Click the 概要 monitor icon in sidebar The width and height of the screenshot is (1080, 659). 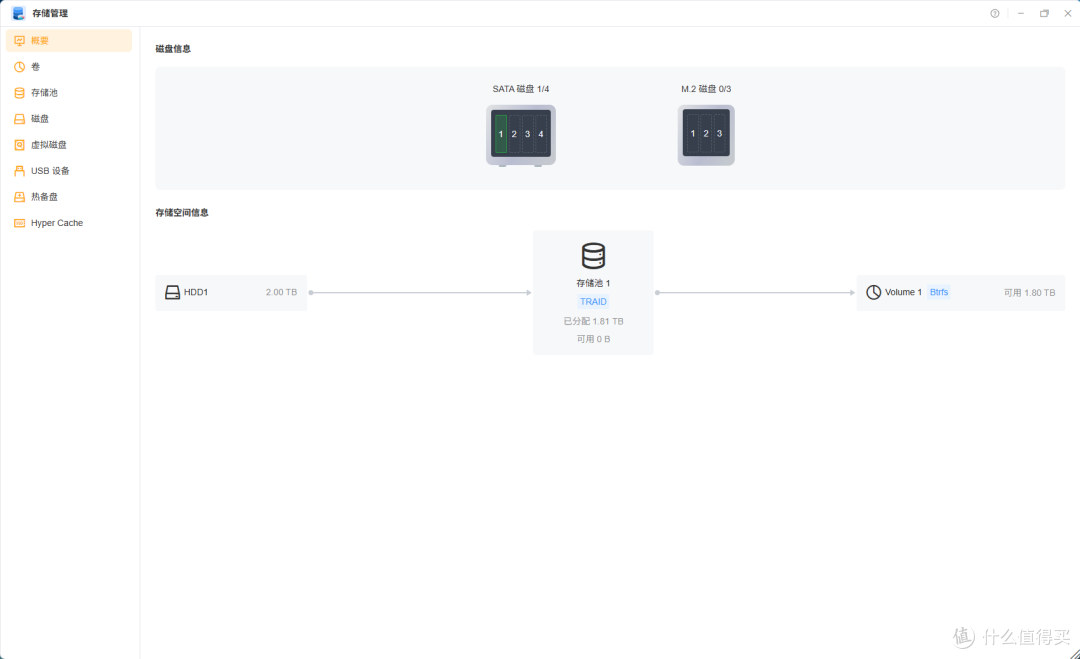coord(19,41)
